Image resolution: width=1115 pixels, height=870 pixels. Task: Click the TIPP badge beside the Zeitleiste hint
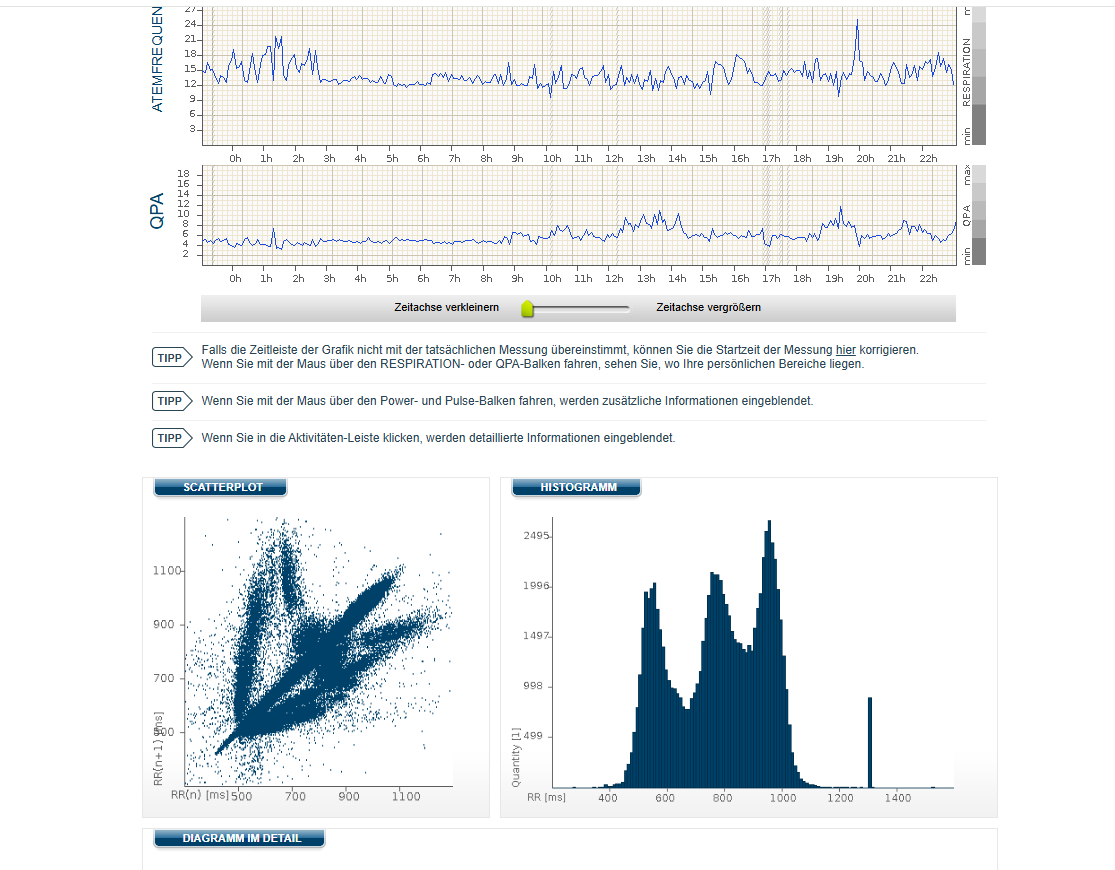point(171,357)
